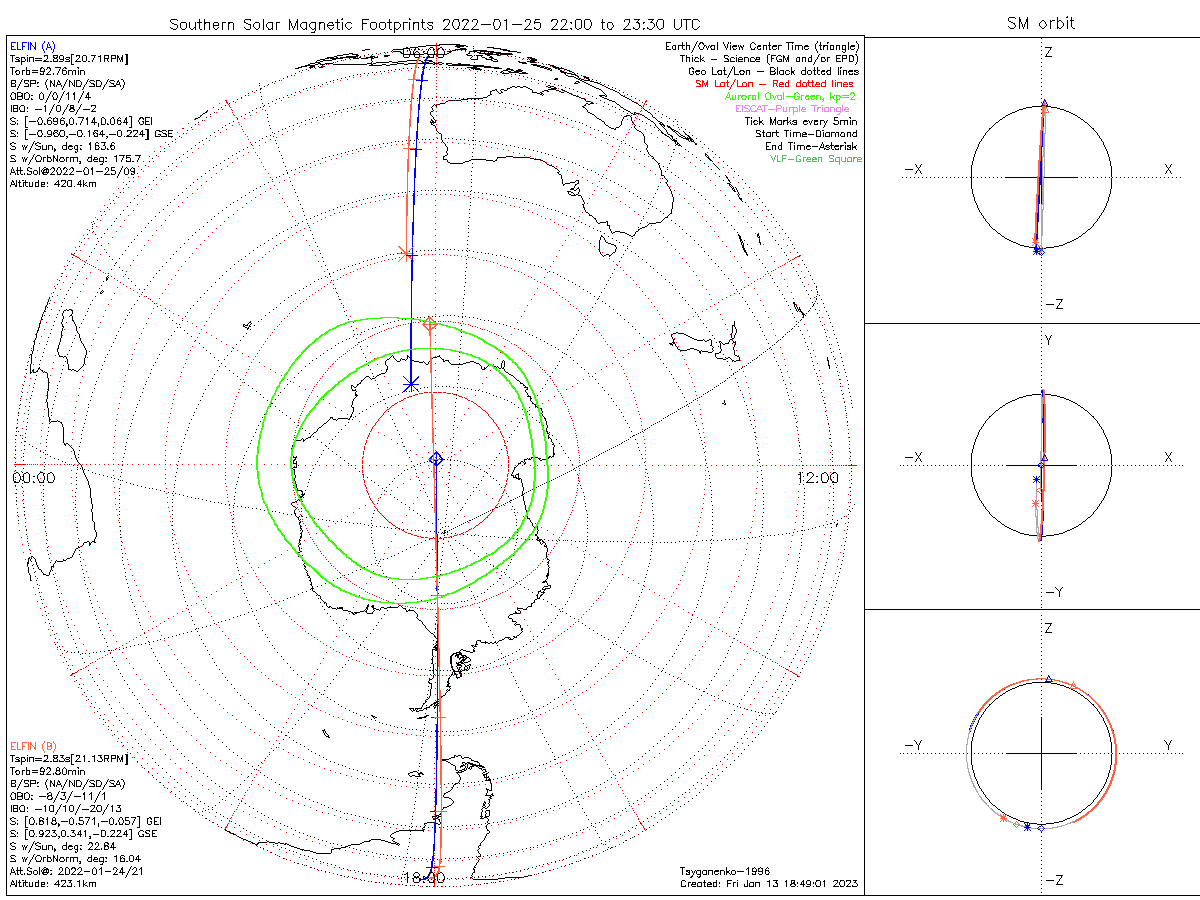Click the orange diamond start marker on the auroral oval
Screen dimensions: 1200x900
tap(430, 323)
